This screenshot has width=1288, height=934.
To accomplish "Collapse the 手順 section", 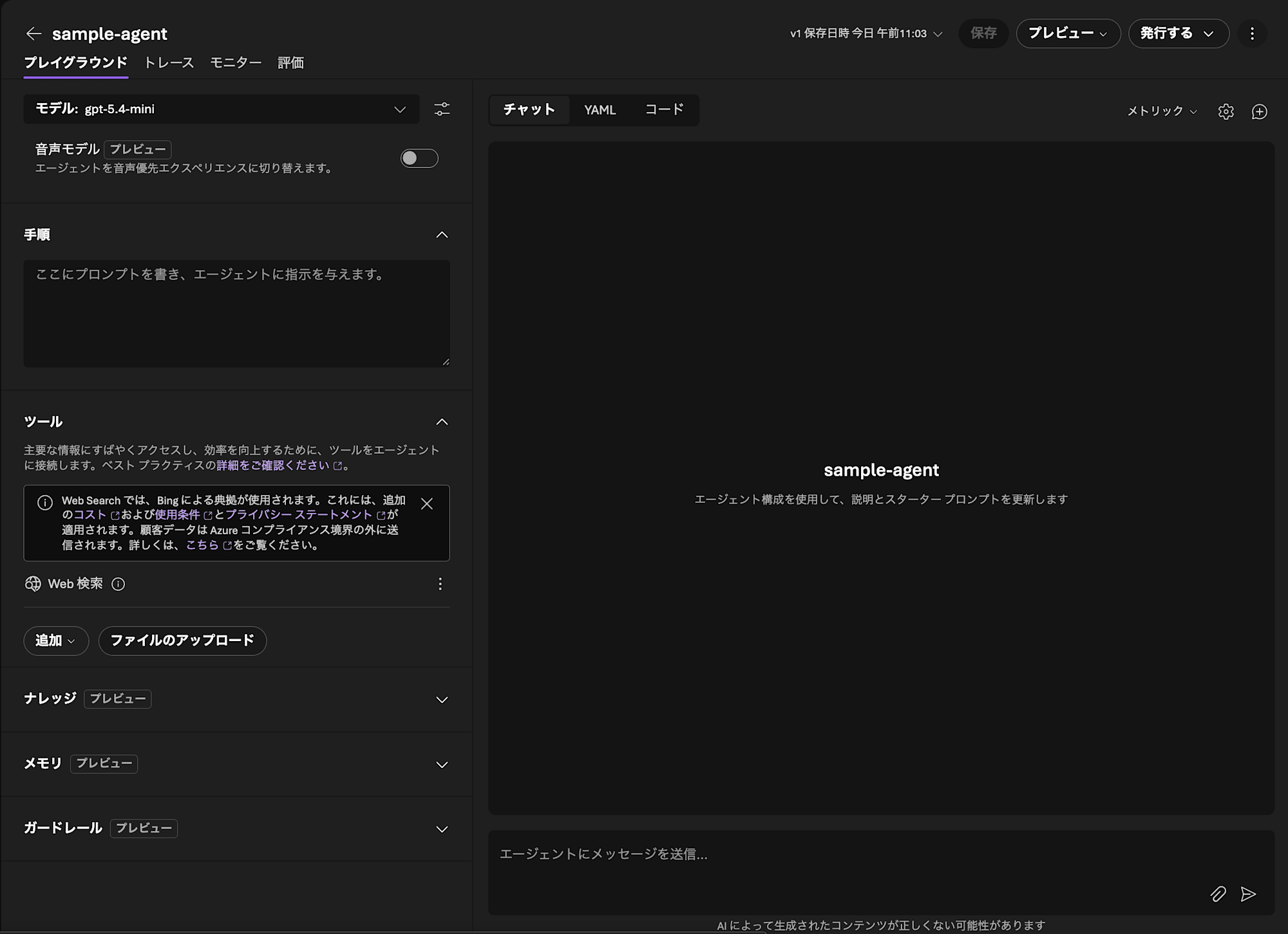I will click(x=442, y=235).
